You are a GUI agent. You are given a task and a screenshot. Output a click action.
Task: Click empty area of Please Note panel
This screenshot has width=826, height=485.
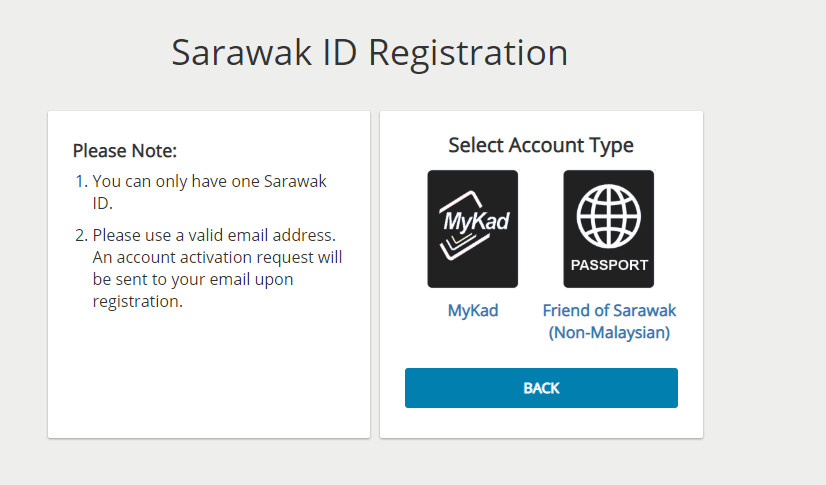point(209,374)
